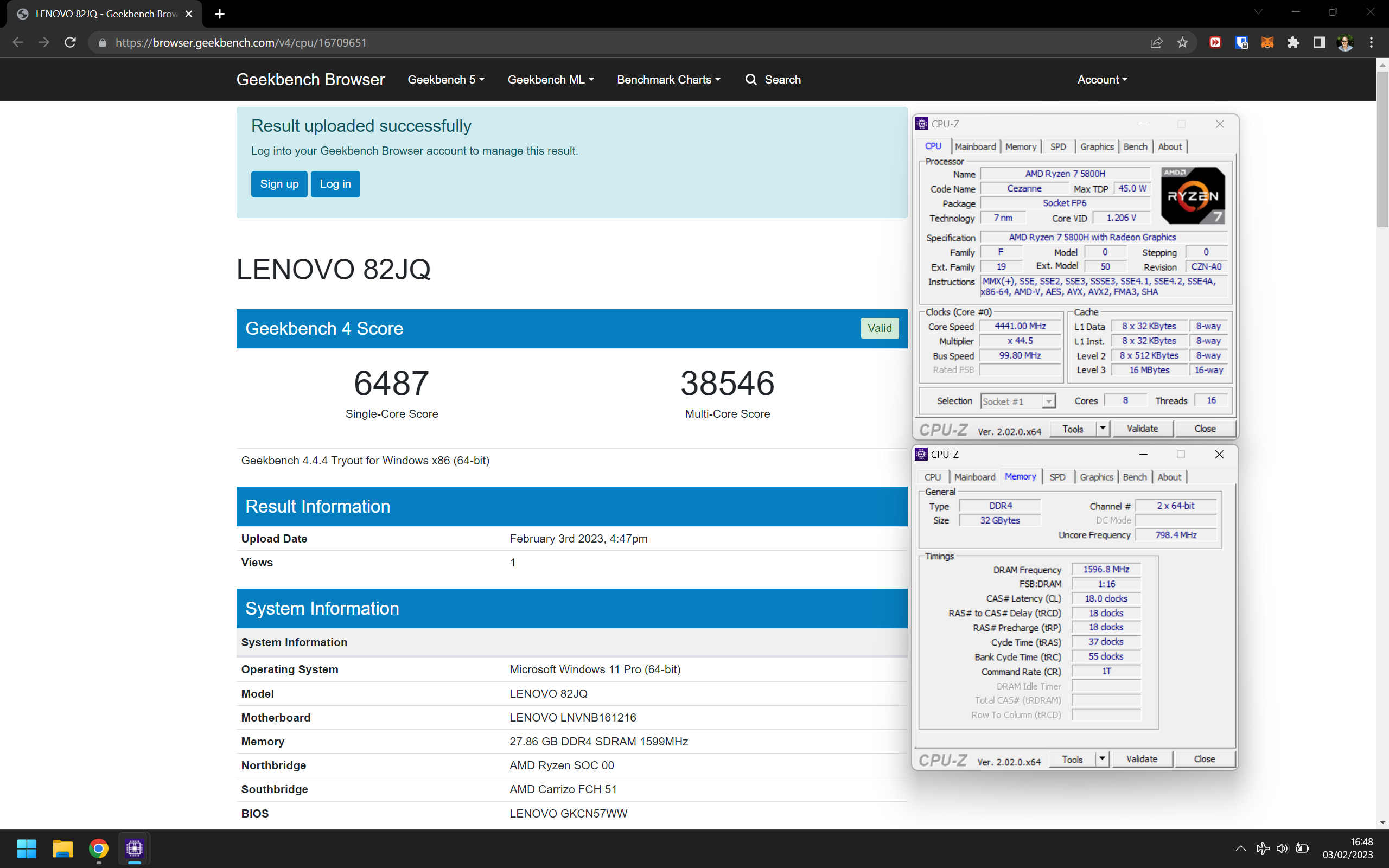Image resolution: width=1389 pixels, height=868 pixels.
Task: Open the Windows Start menu
Action: pyautogui.click(x=27, y=848)
